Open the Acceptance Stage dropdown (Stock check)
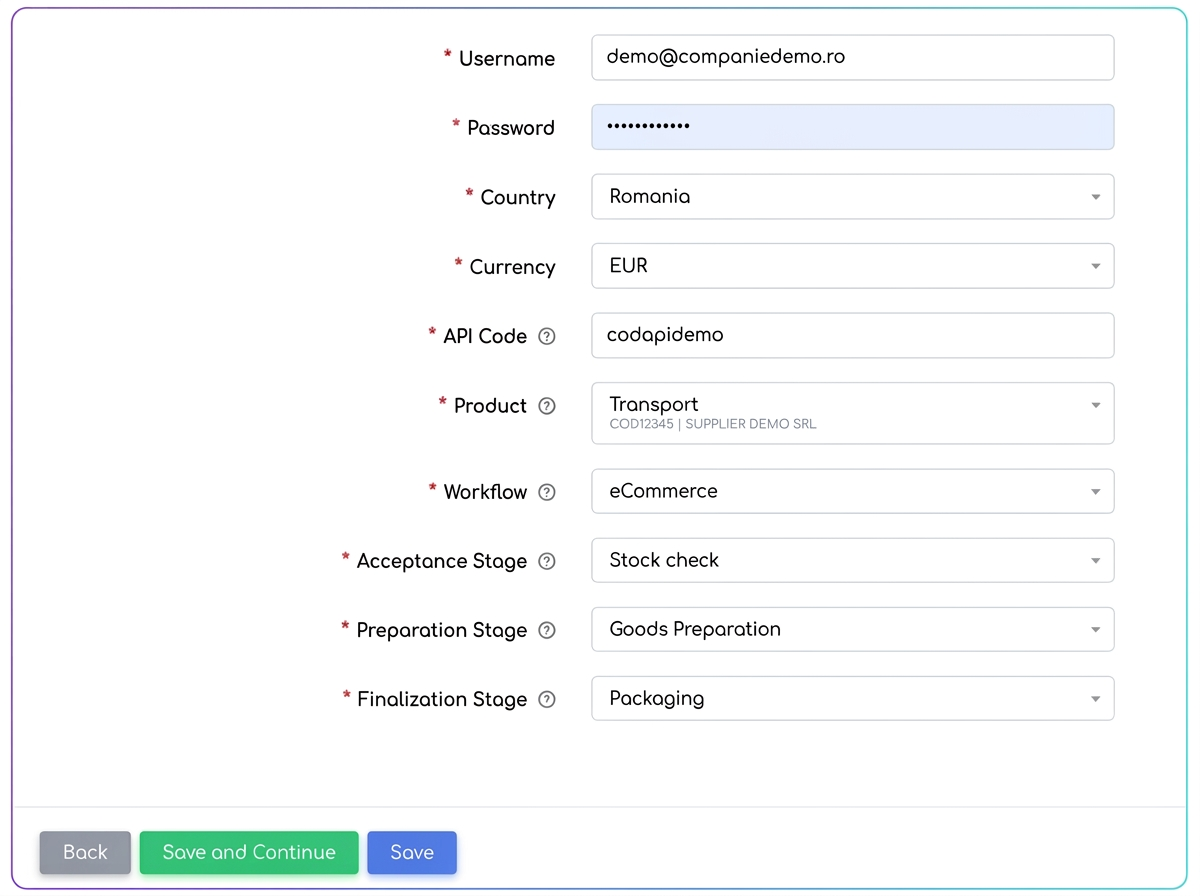The width and height of the screenshot is (1200, 896). click(x=853, y=560)
